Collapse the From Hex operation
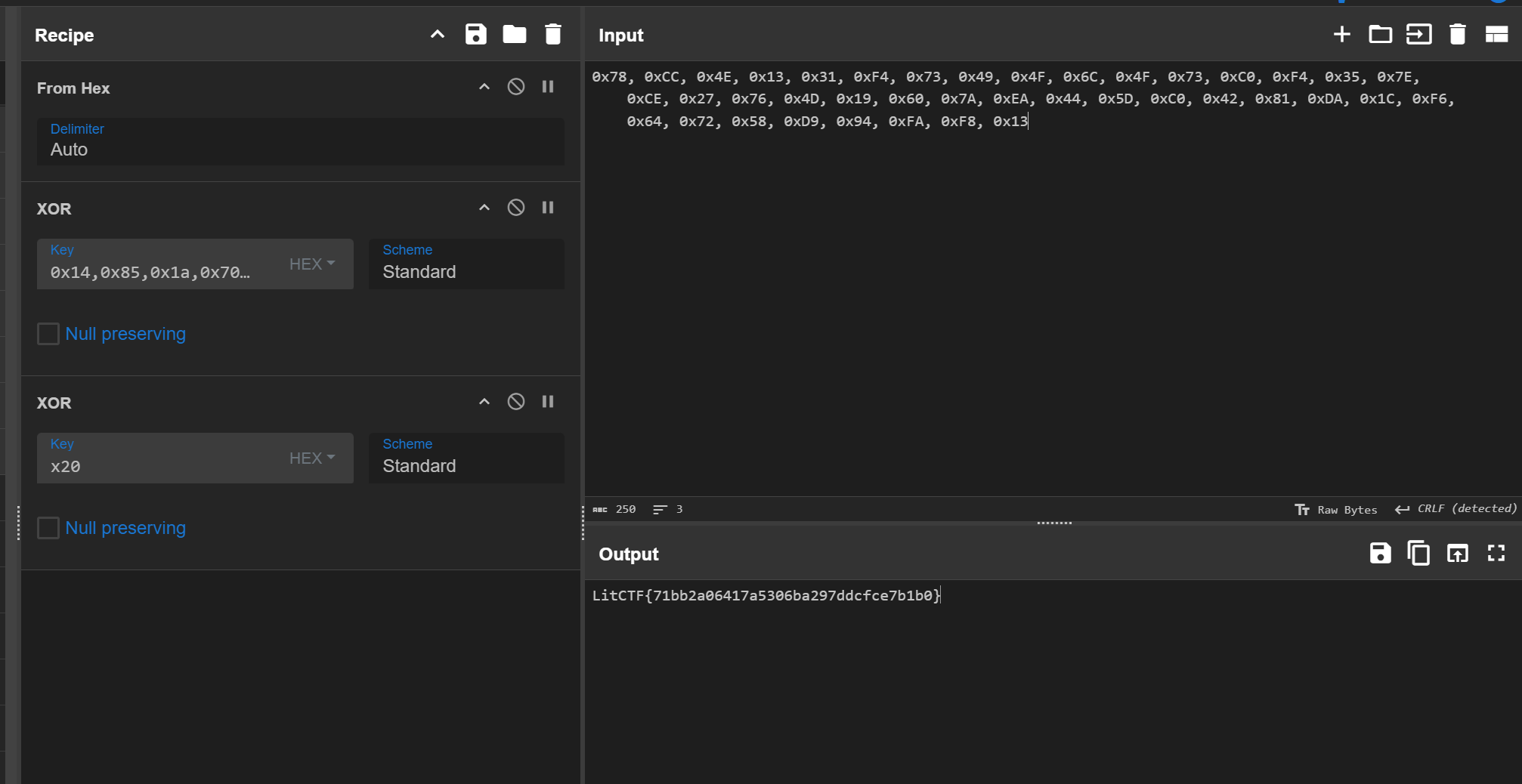 [x=484, y=87]
